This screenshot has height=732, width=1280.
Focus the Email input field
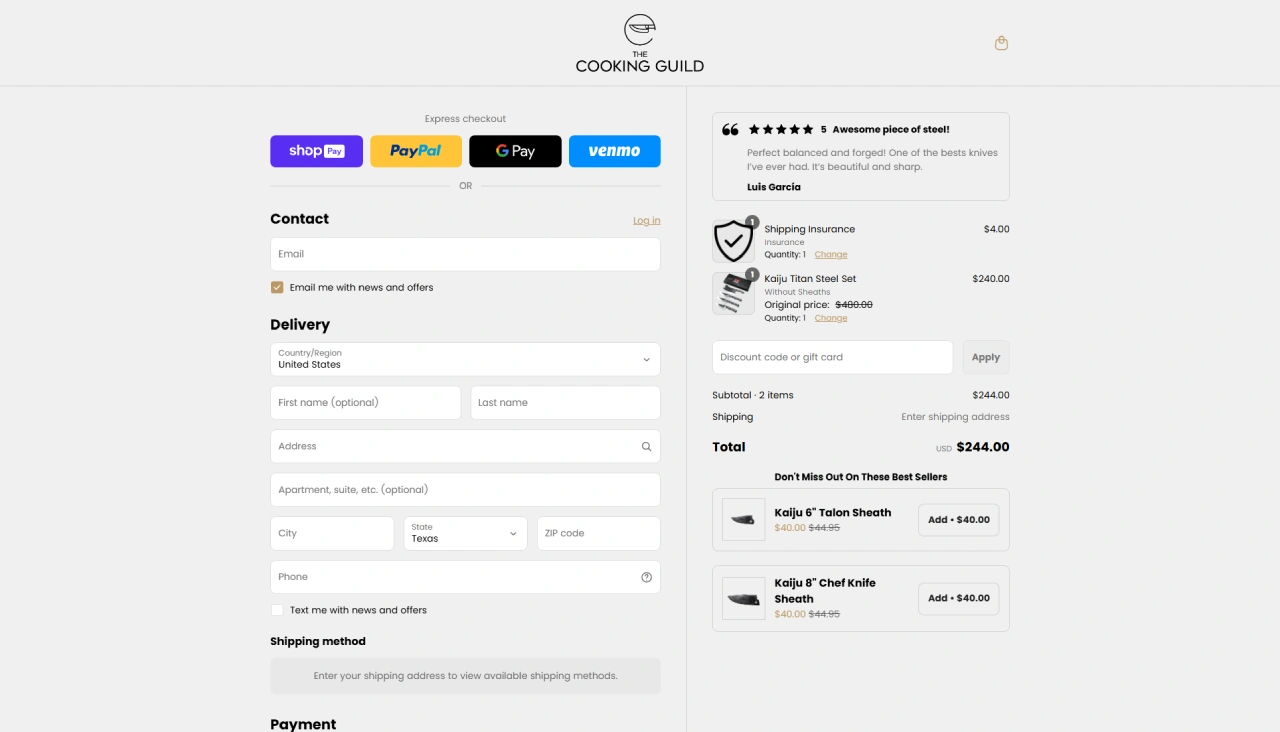tap(465, 254)
